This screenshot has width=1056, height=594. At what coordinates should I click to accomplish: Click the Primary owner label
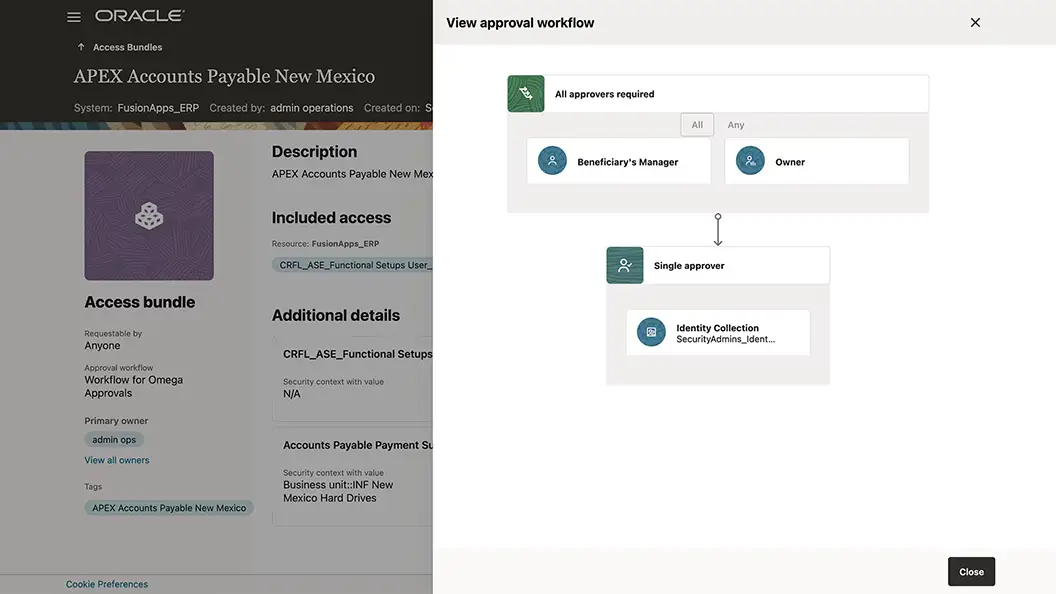[116, 421]
